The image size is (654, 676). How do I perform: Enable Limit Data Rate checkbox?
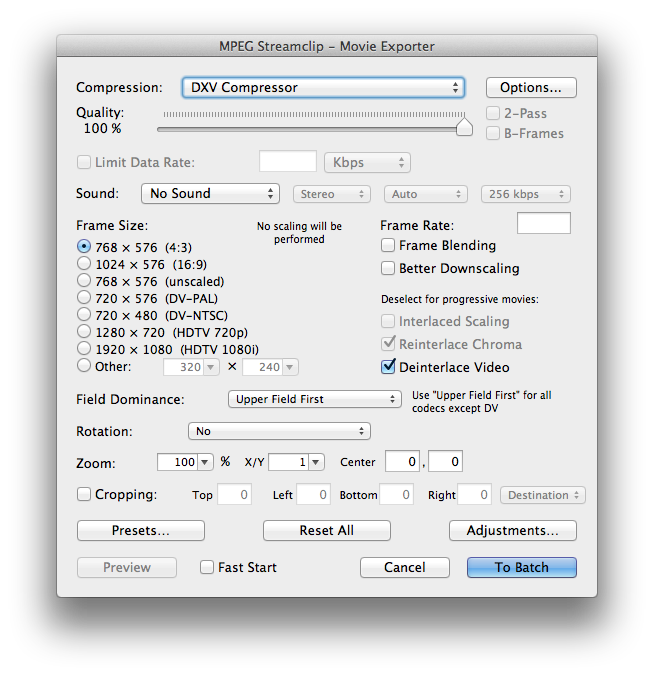coord(84,162)
